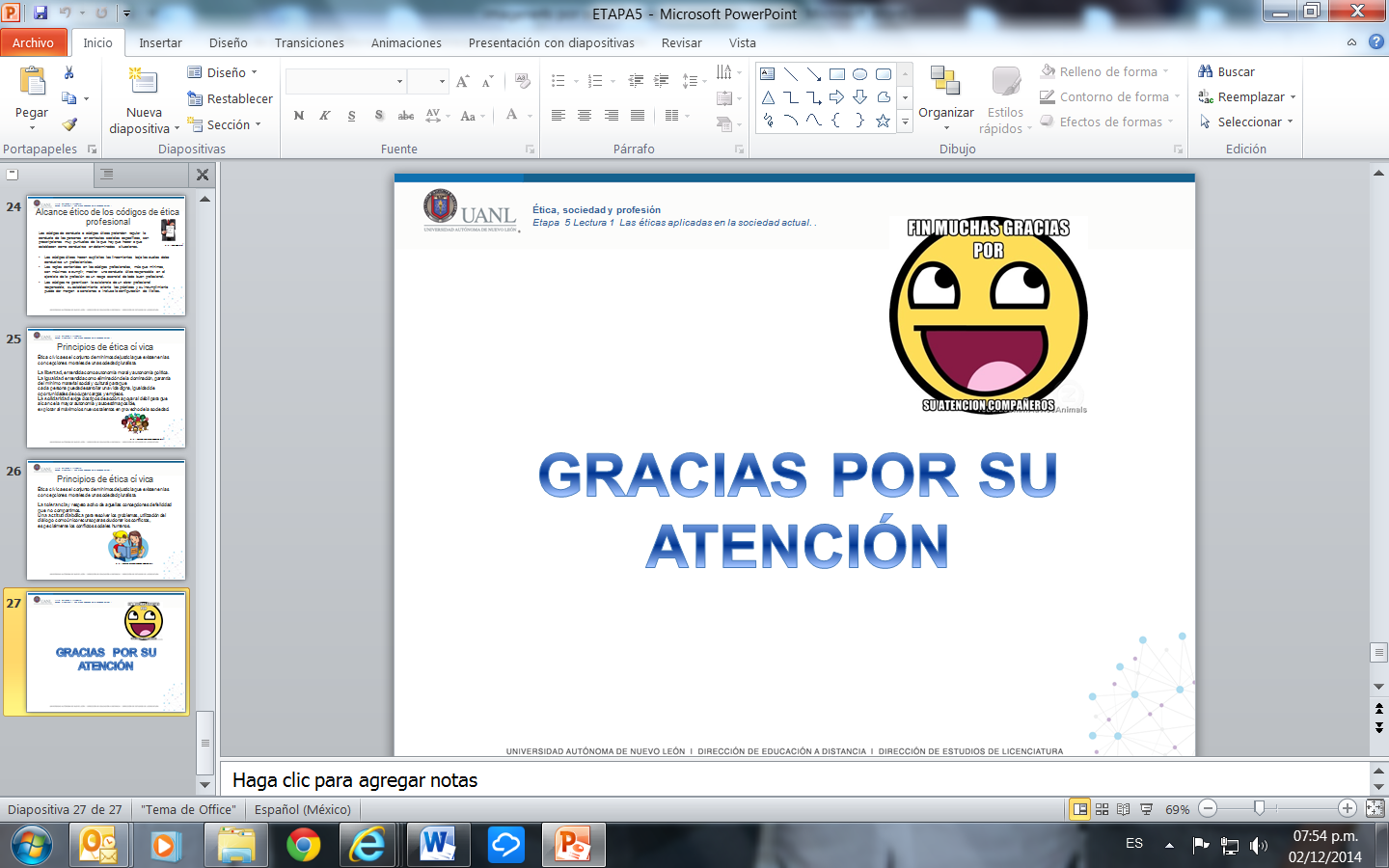Align text right in the Párrafo group
The image size is (1389, 868).
pyautogui.click(x=612, y=116)
